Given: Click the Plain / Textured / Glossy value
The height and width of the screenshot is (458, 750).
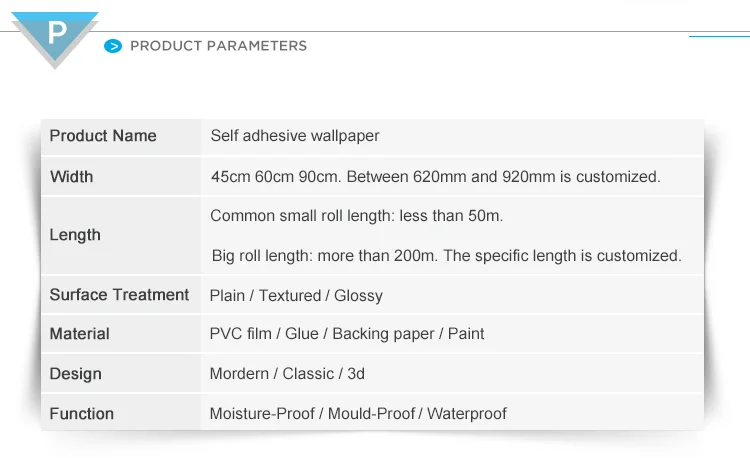Looking at the screenshot, I should 296,295.
